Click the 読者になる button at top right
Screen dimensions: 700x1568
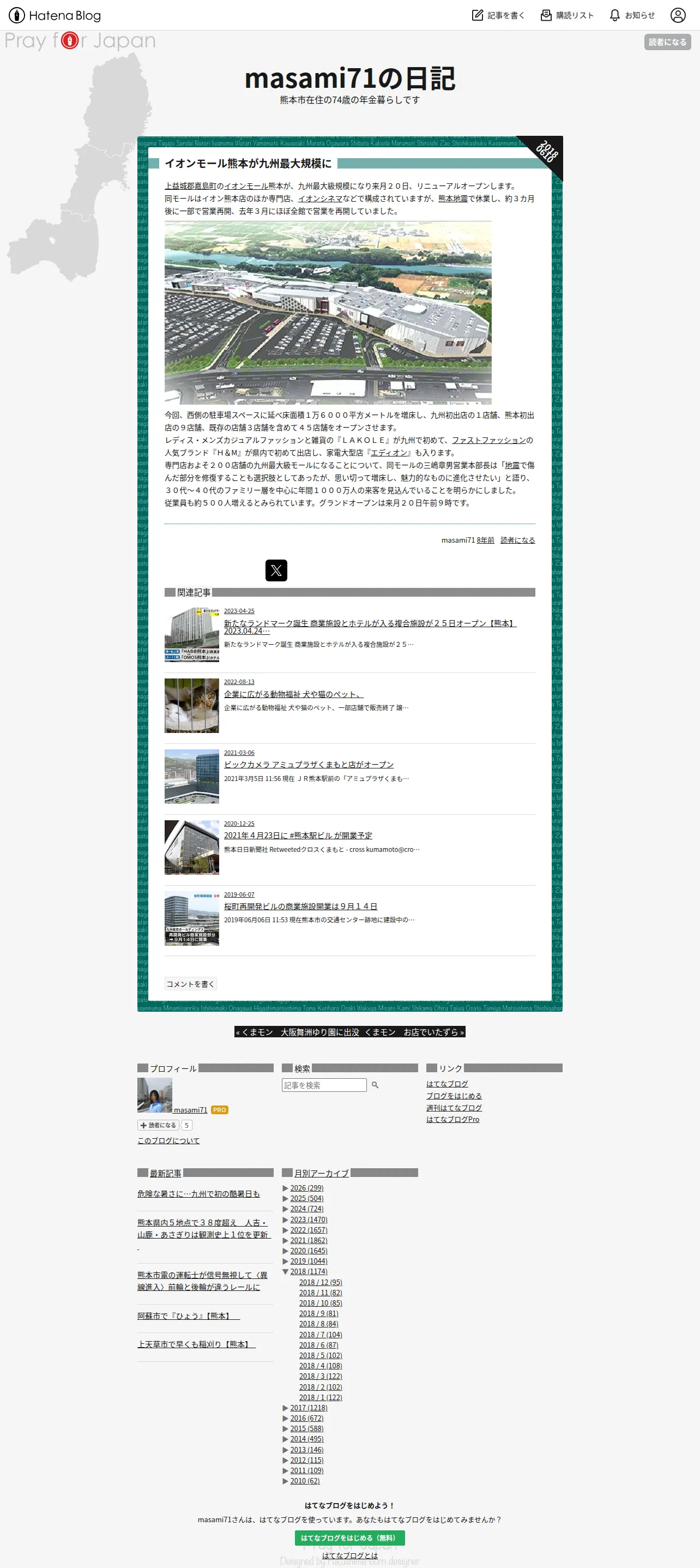pos(667,42)
